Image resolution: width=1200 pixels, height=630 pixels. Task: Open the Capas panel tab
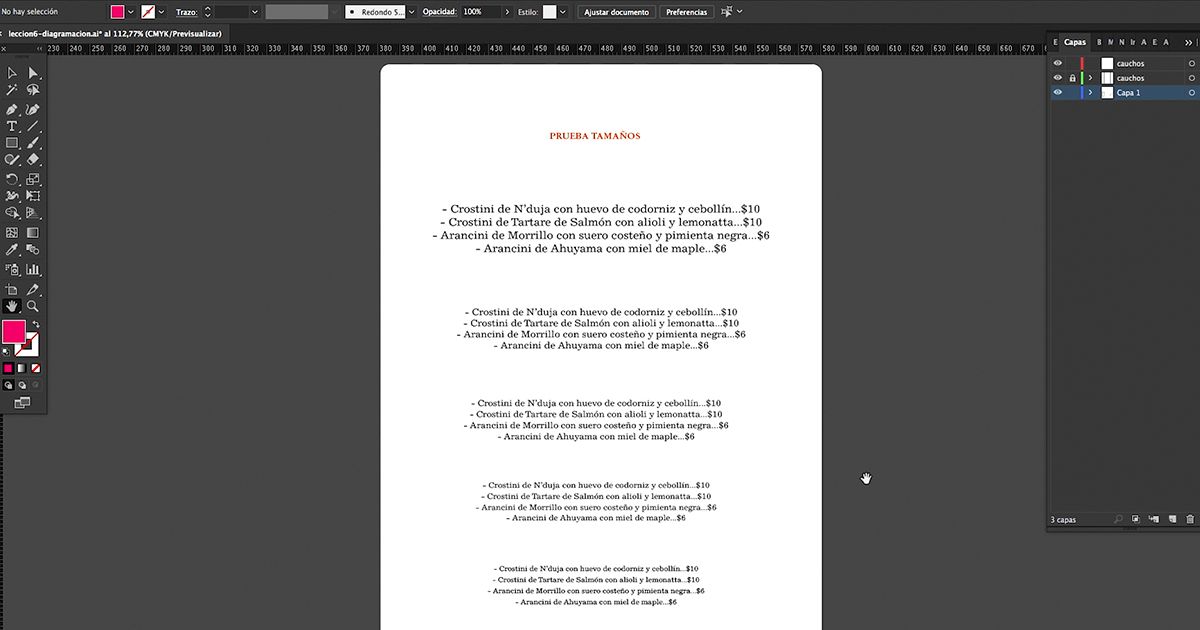coord(1075,42)
